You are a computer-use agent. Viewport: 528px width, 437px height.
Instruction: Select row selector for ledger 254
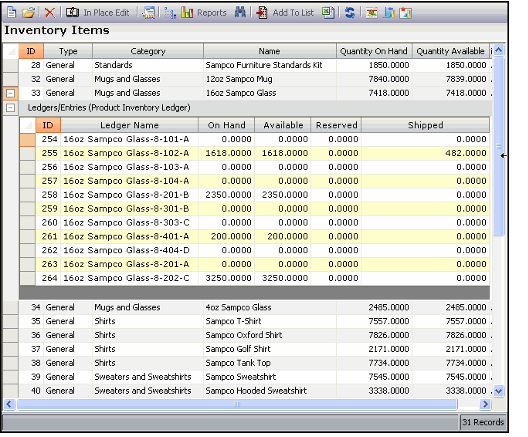pos(28,139)
